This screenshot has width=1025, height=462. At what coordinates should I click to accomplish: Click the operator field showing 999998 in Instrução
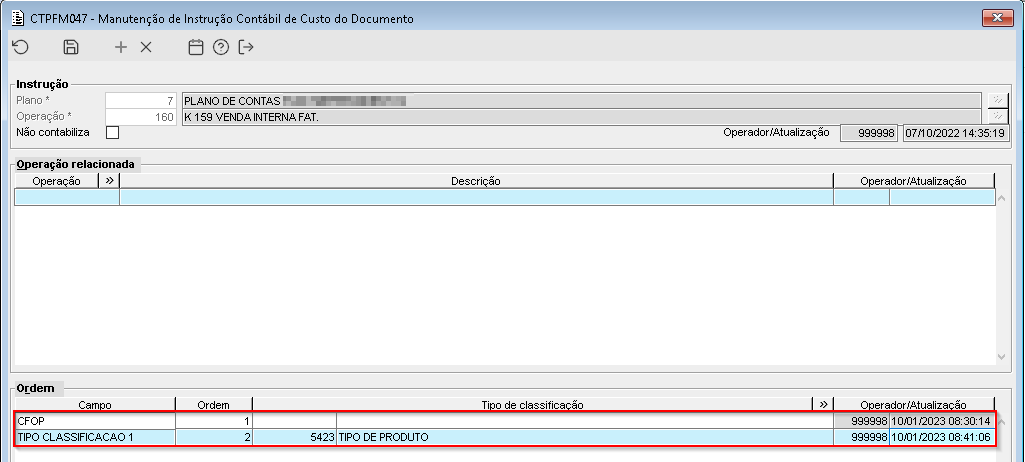tap(869, 133)
